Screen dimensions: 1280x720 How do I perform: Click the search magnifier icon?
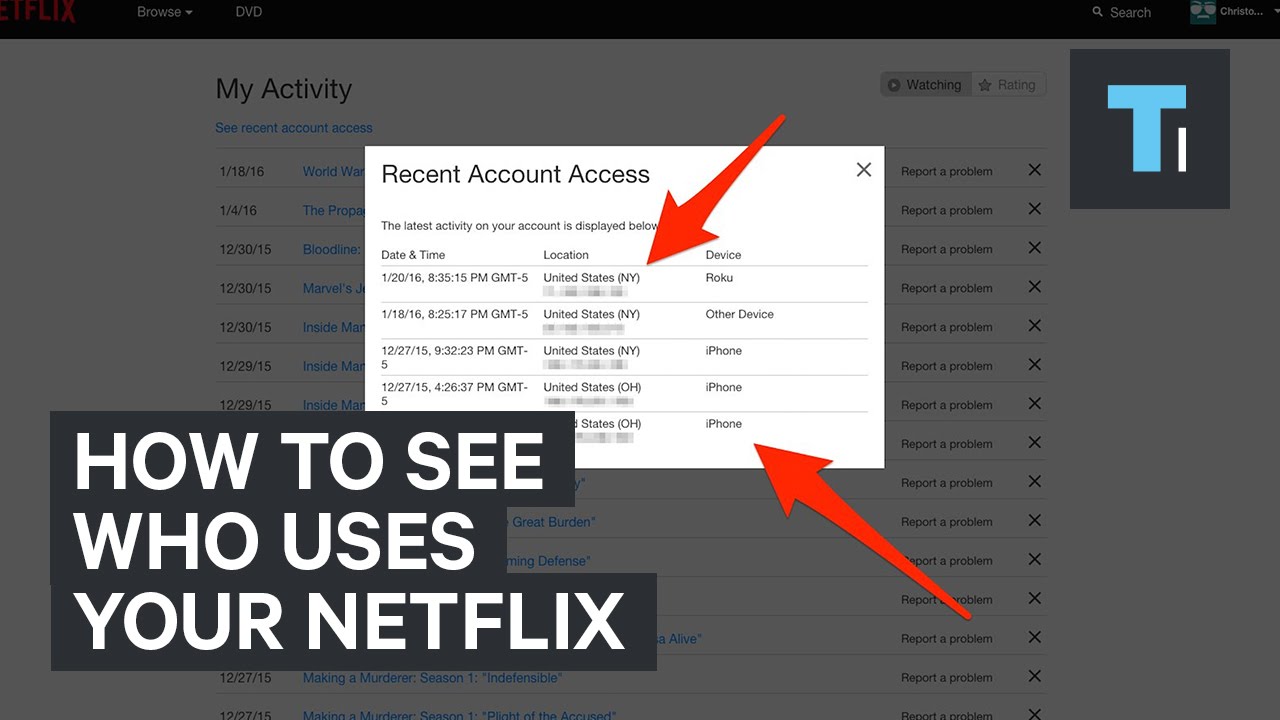1098,13
